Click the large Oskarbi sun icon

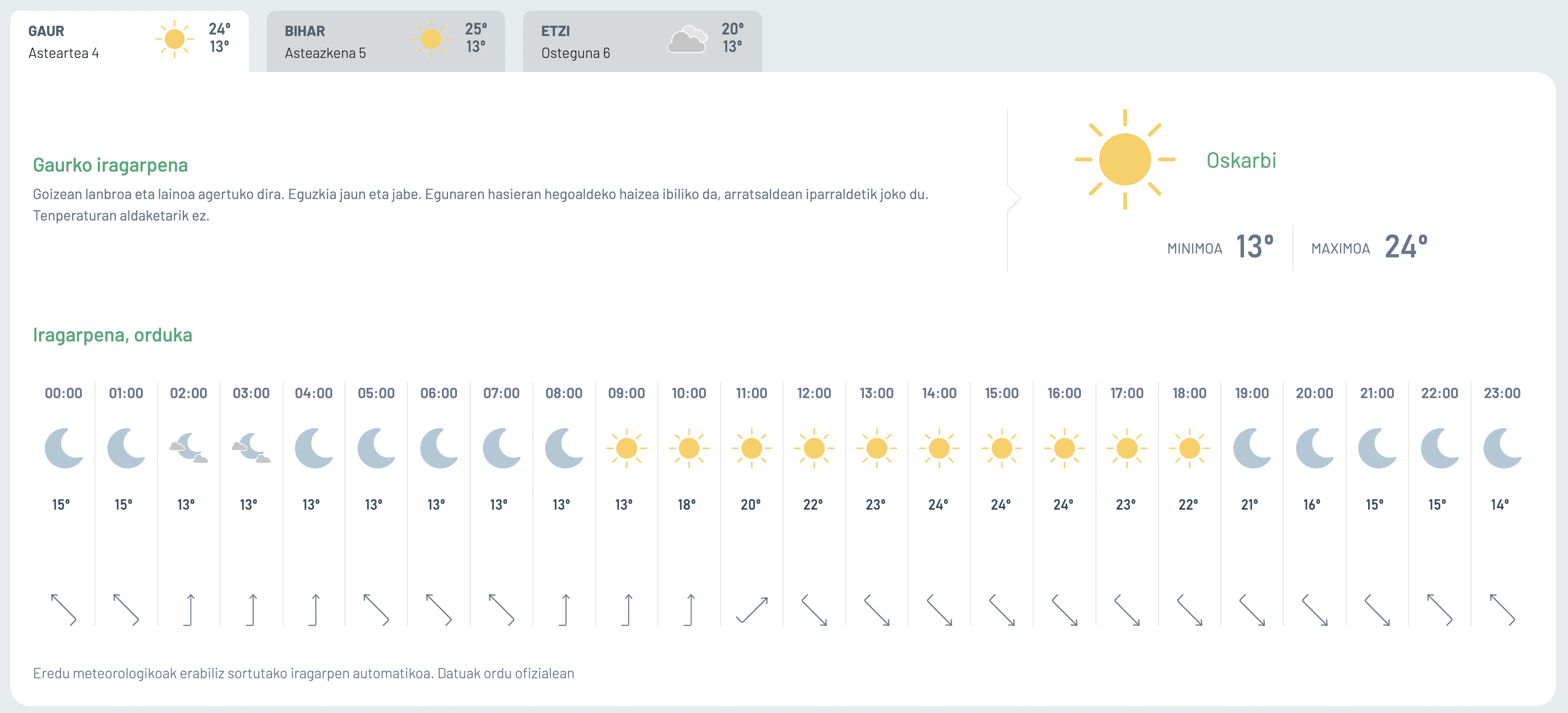pos(1124,160)
